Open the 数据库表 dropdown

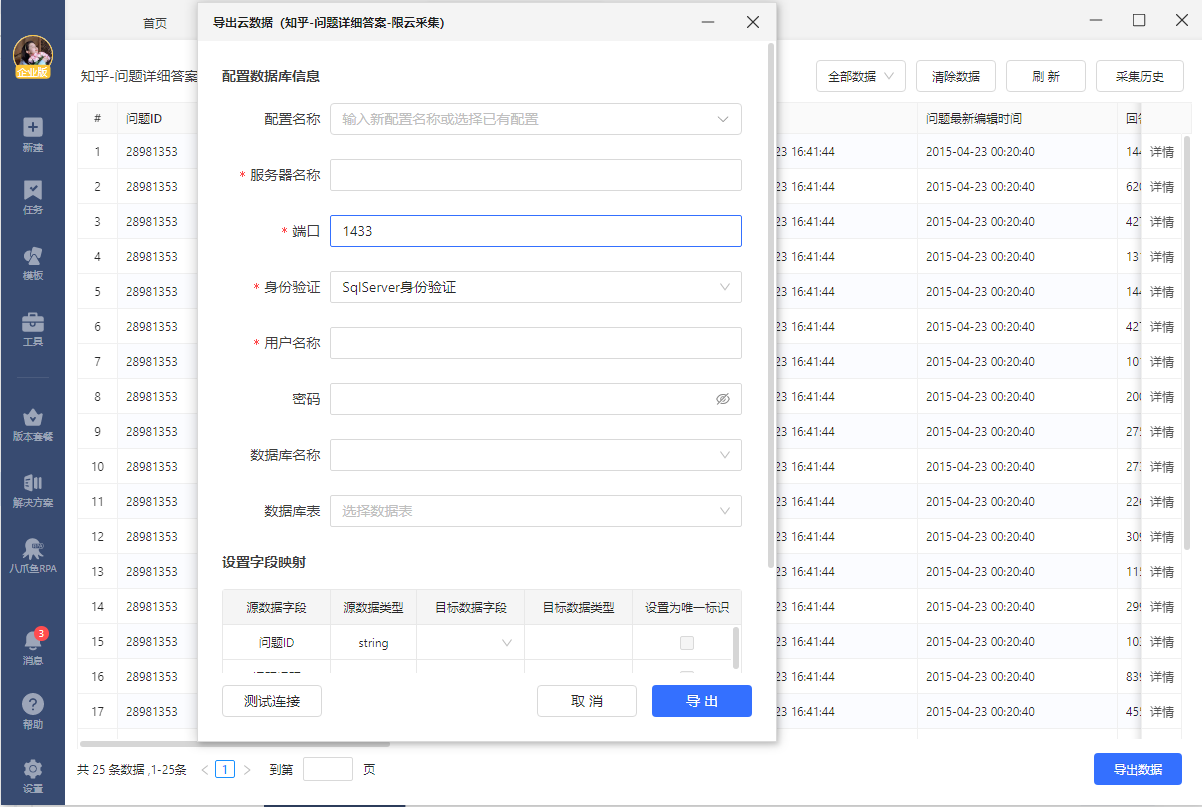click(x=536, y=511)
